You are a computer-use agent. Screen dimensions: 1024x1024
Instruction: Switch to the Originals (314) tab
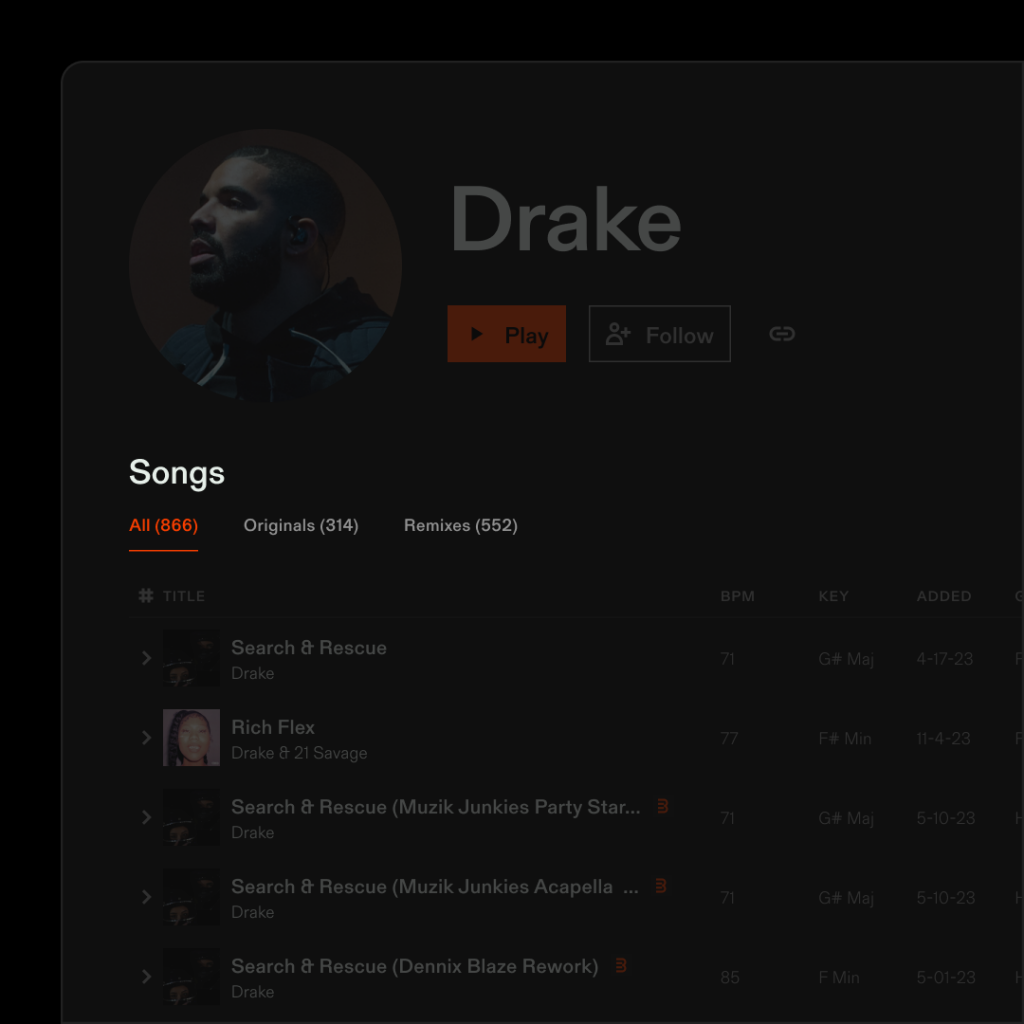[x=301, y=525]
